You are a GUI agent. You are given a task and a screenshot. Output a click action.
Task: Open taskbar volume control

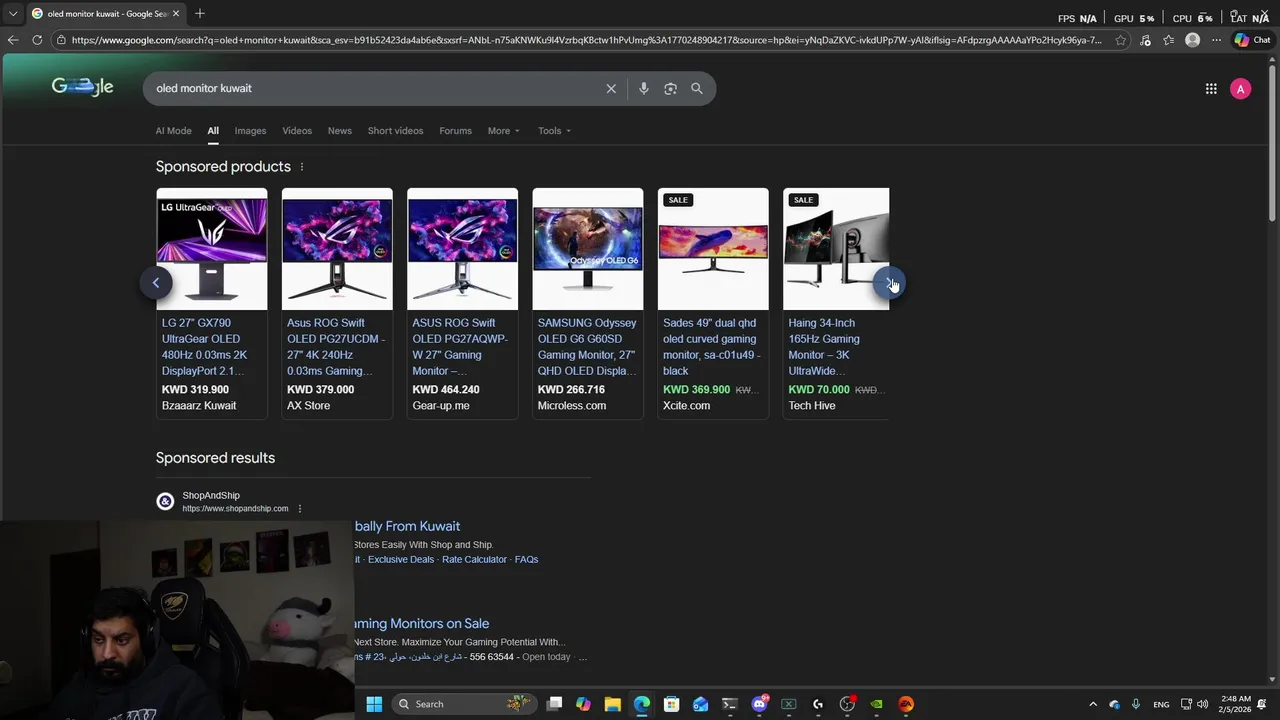(1202, 704)
